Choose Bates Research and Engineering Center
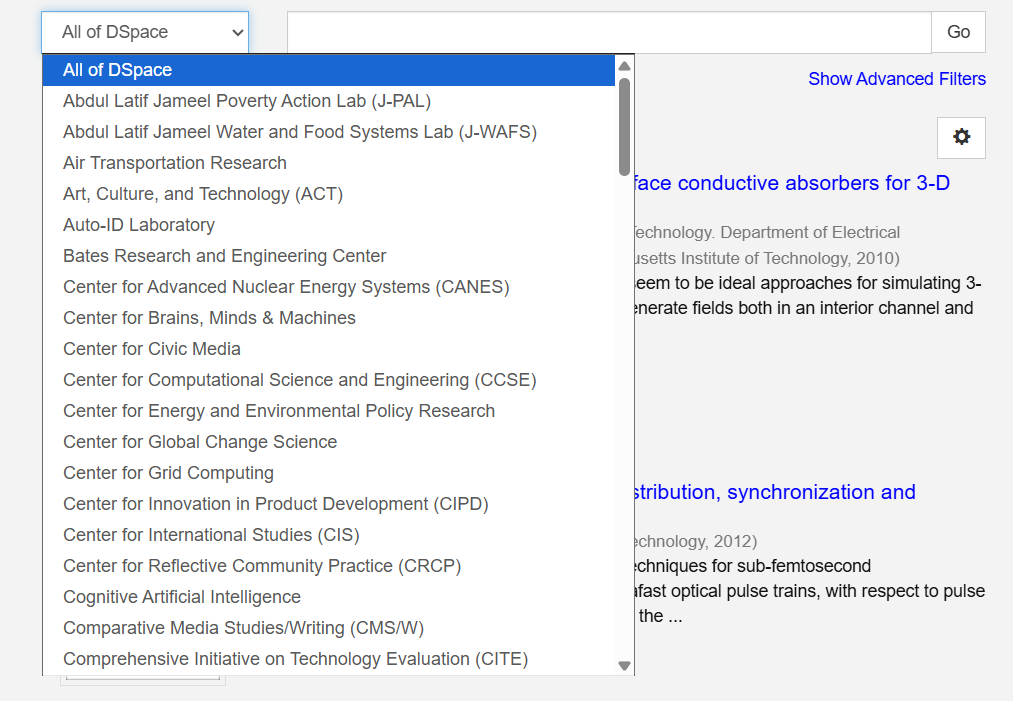1013x701 pixels. [225, 256]
